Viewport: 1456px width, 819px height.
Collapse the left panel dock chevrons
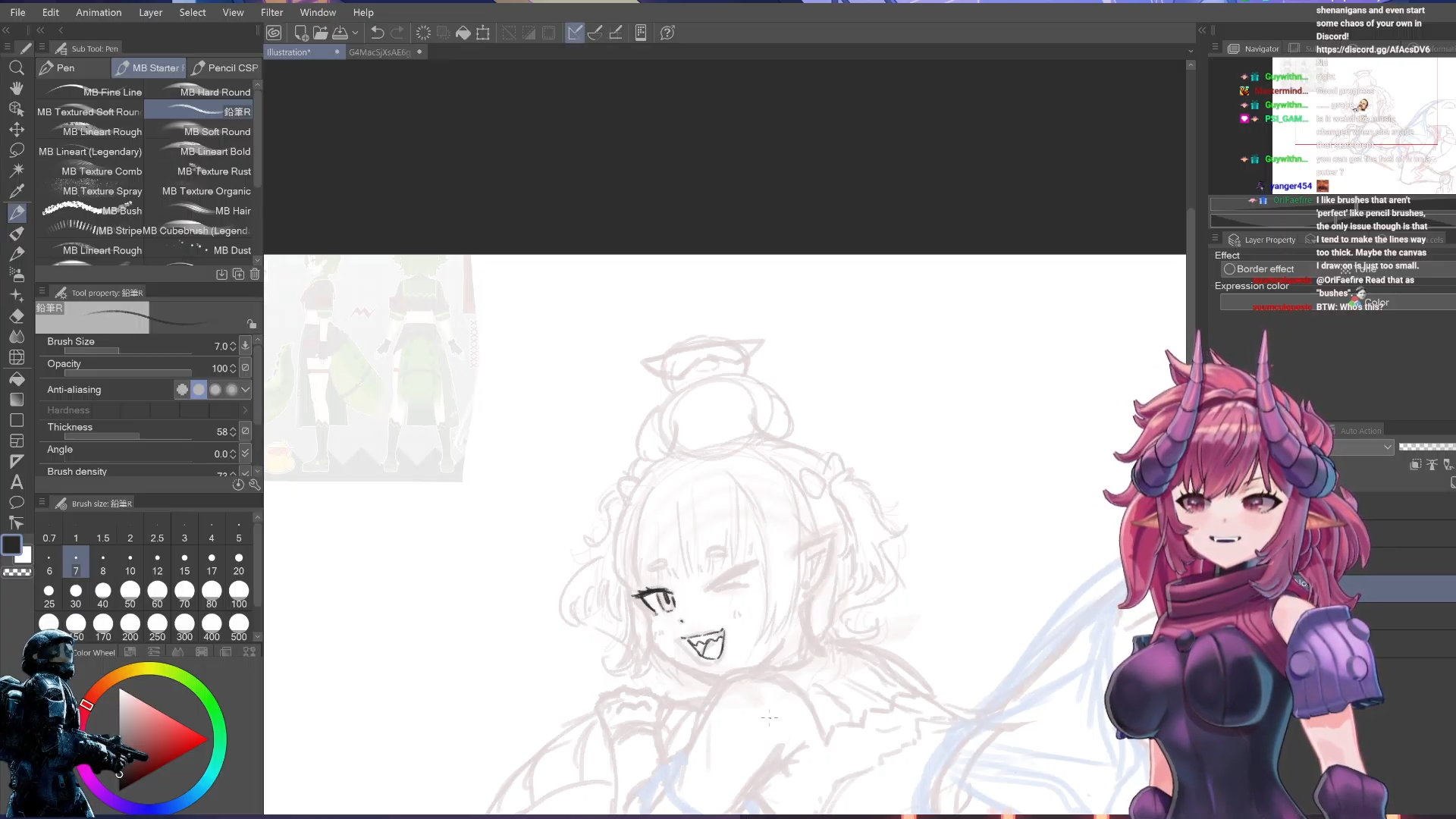[6, 30]
